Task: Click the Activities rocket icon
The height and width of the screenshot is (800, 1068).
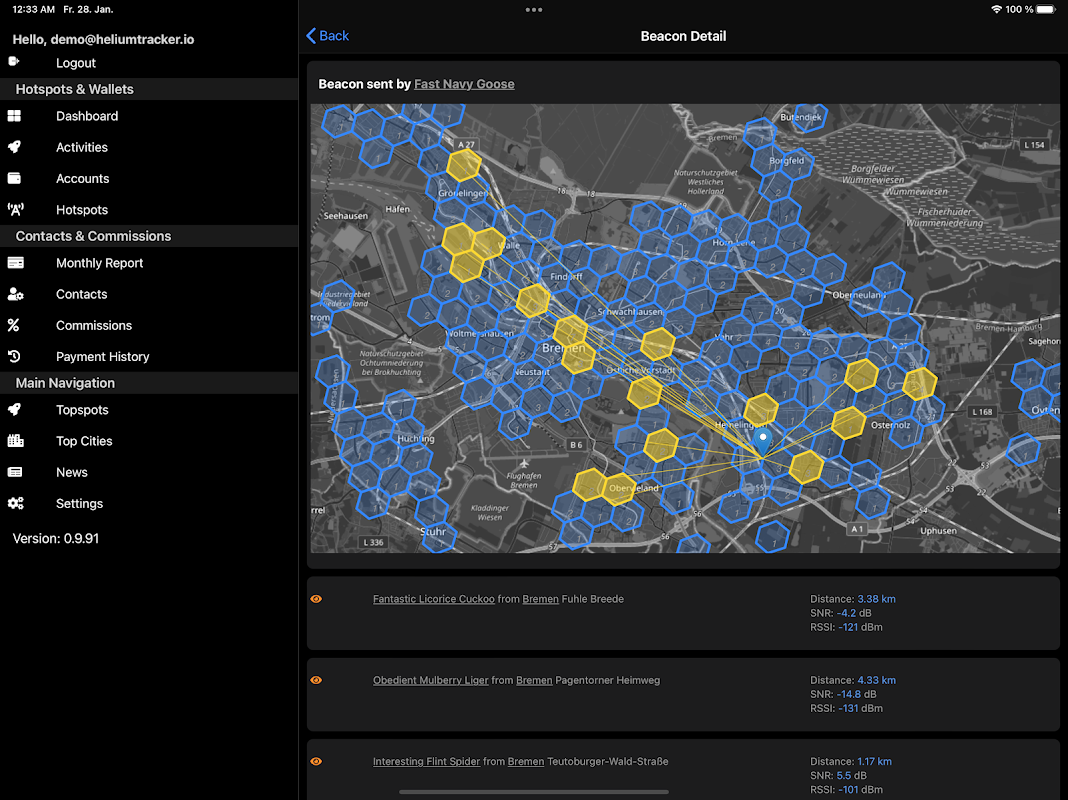Action: 14,147
